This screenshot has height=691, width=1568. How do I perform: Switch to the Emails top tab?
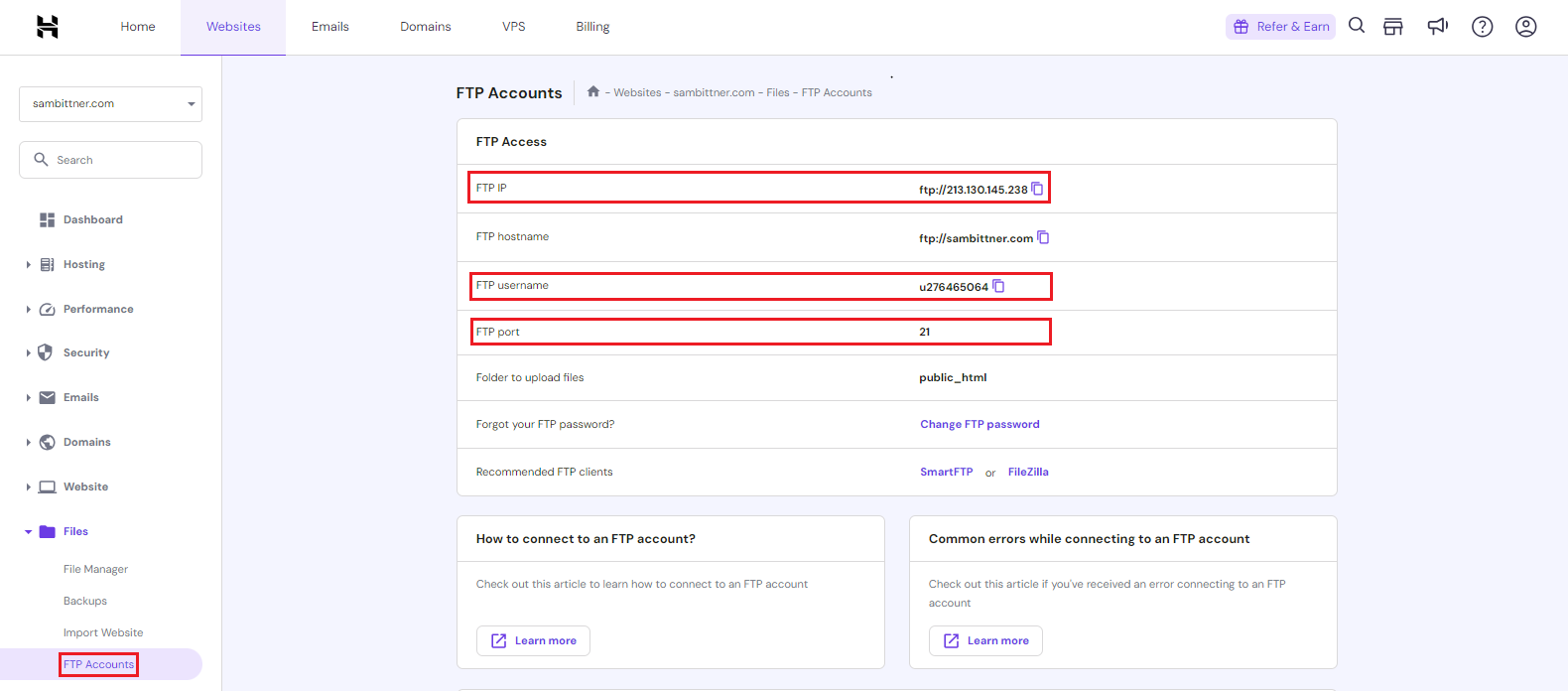tap(329, 27)
